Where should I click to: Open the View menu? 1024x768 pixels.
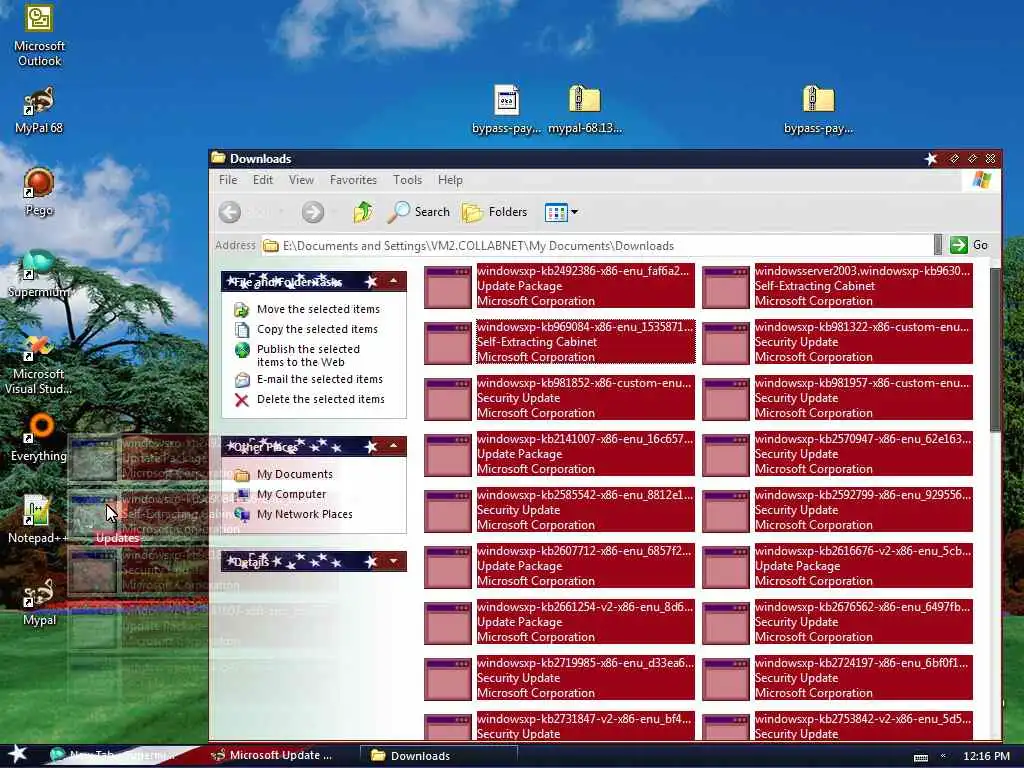coord(301,180)
